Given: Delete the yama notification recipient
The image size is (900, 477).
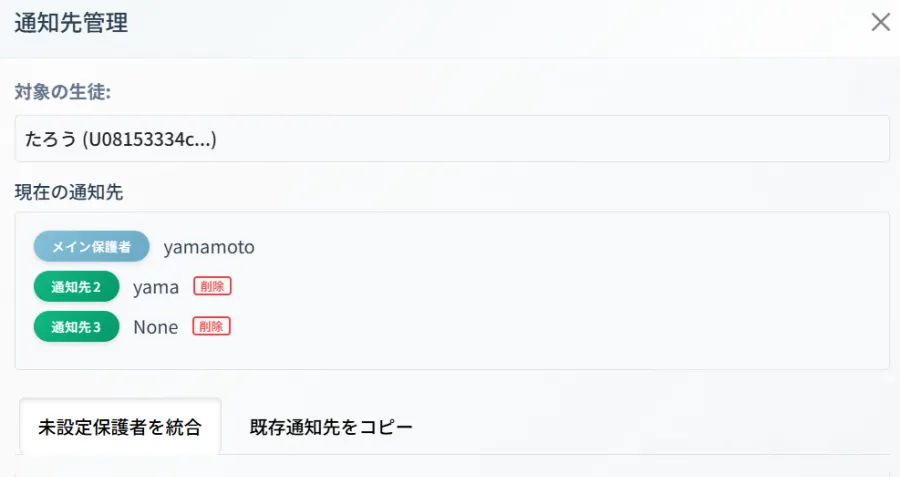Looking at the screenshot, I should pos(212,287).
